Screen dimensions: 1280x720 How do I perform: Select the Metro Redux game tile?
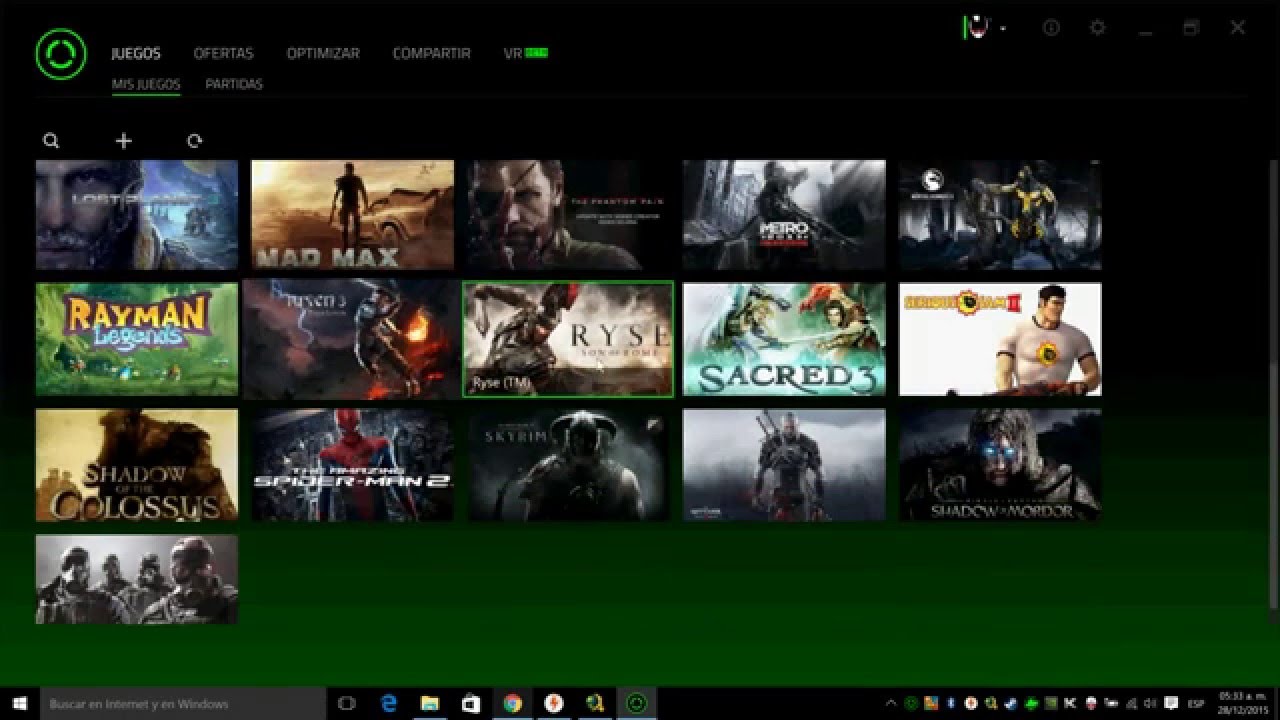784,215
